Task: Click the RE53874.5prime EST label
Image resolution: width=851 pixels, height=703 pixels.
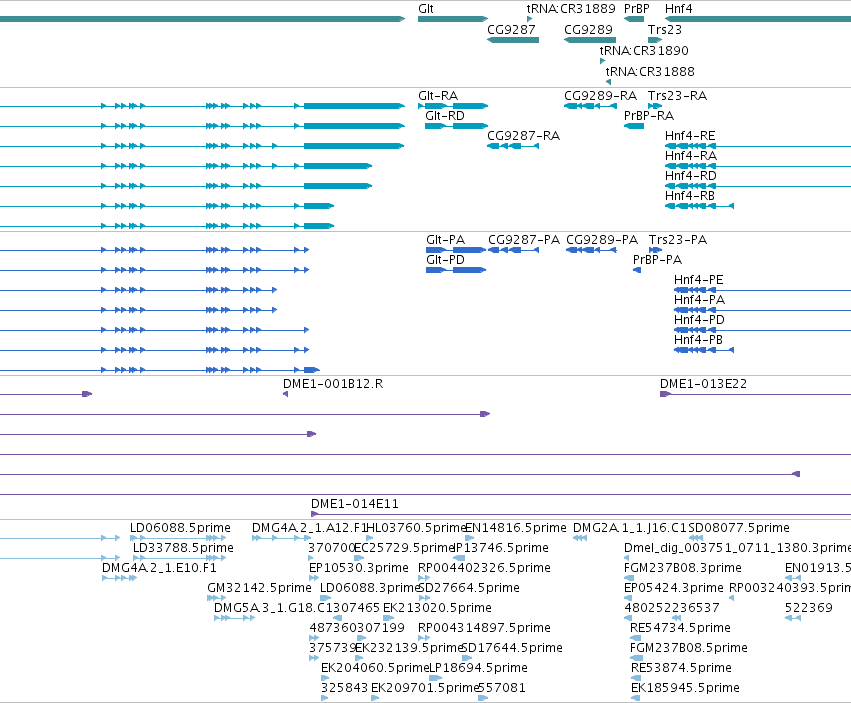Action: [681, 668]
